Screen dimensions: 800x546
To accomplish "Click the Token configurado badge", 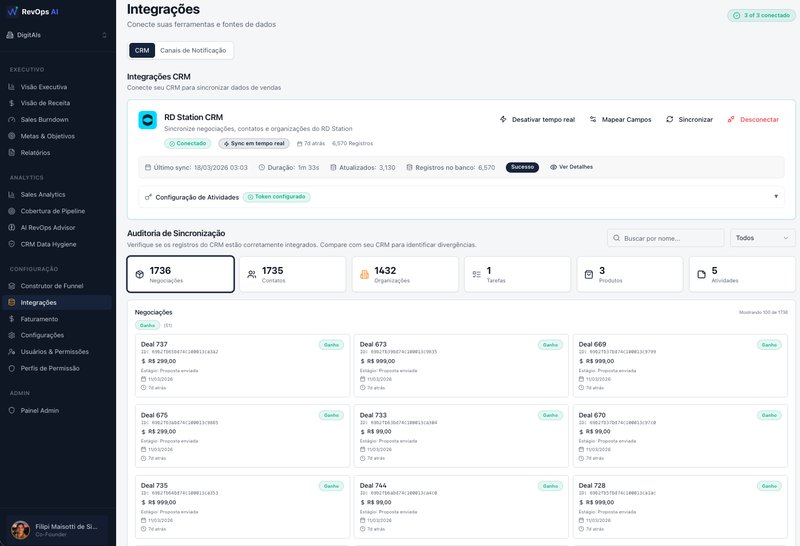I will point(277,197).
